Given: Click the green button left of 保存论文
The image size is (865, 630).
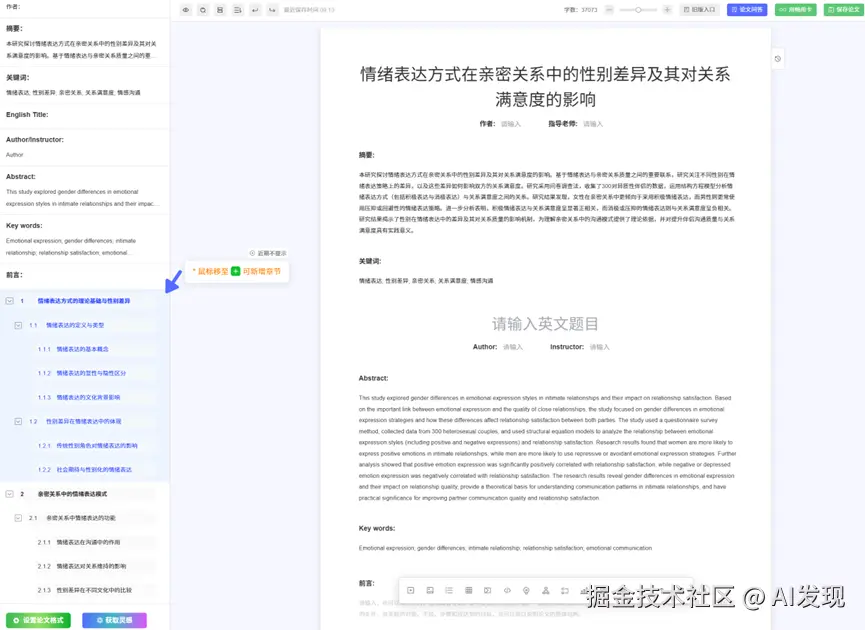Looking at the screenshot, I should (795, 10).
